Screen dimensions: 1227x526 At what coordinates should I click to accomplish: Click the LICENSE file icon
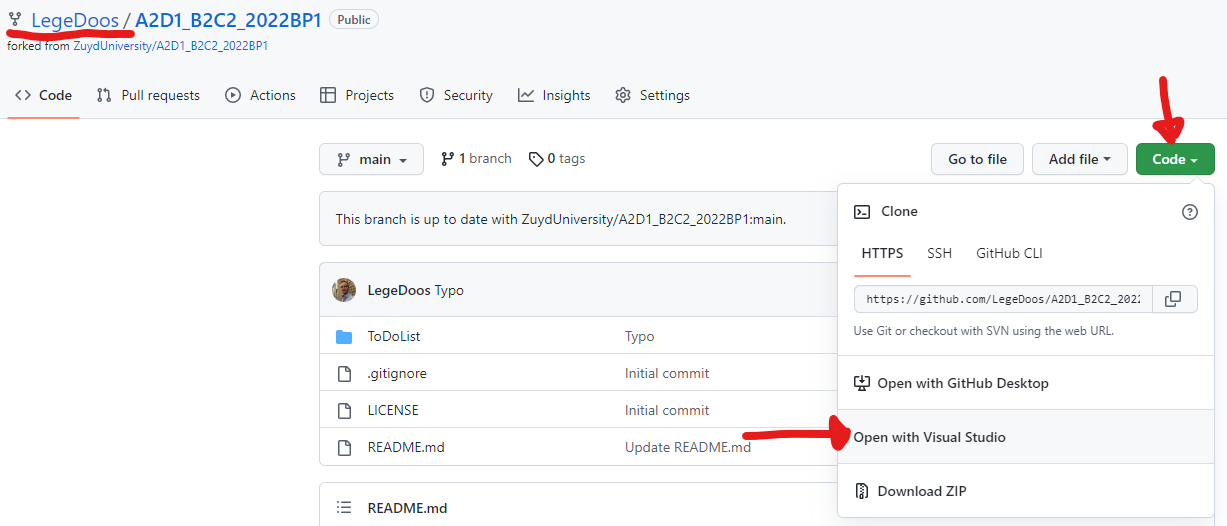coord(344,411)
